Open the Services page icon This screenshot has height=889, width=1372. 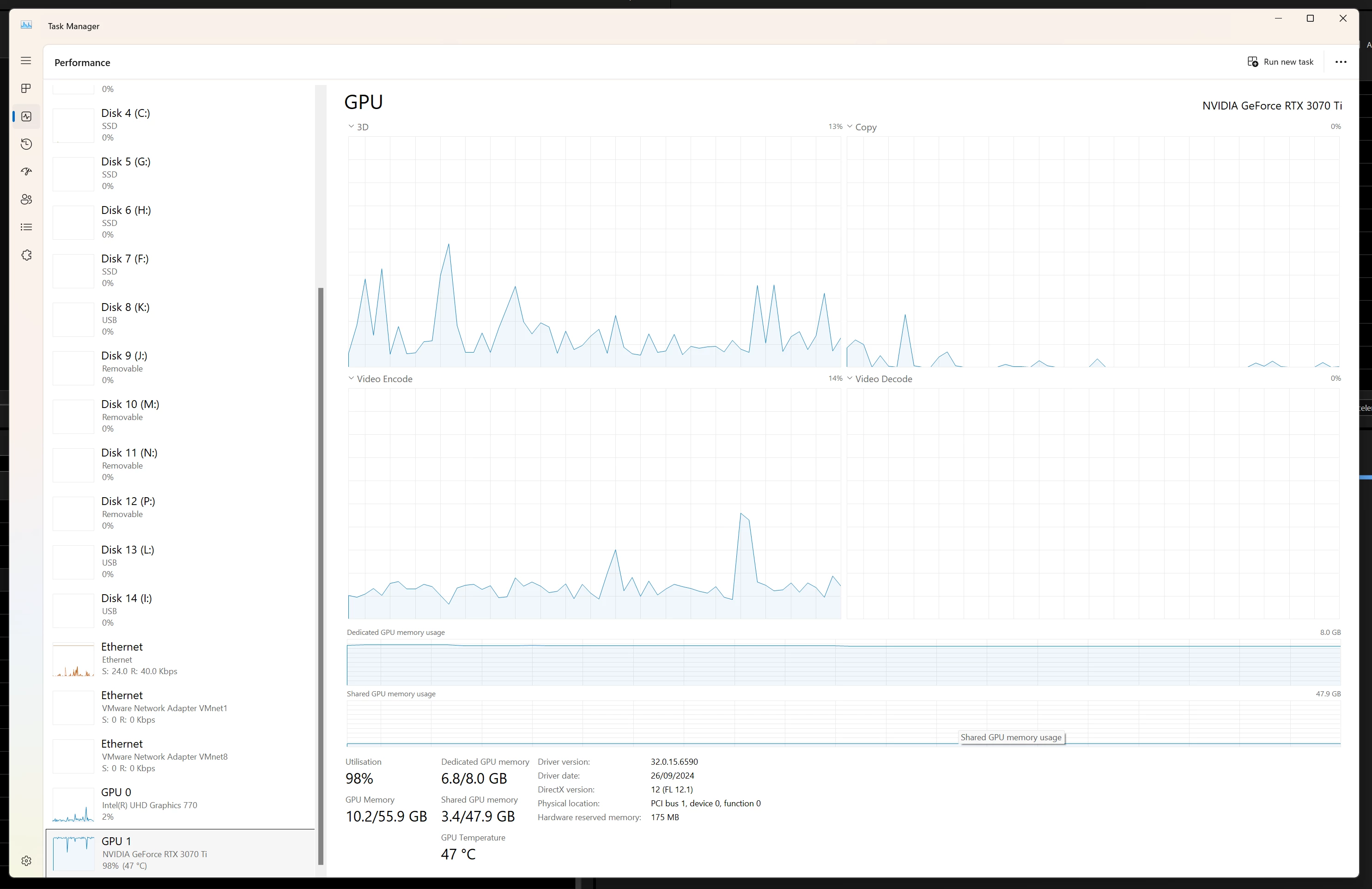click(26, 255)
